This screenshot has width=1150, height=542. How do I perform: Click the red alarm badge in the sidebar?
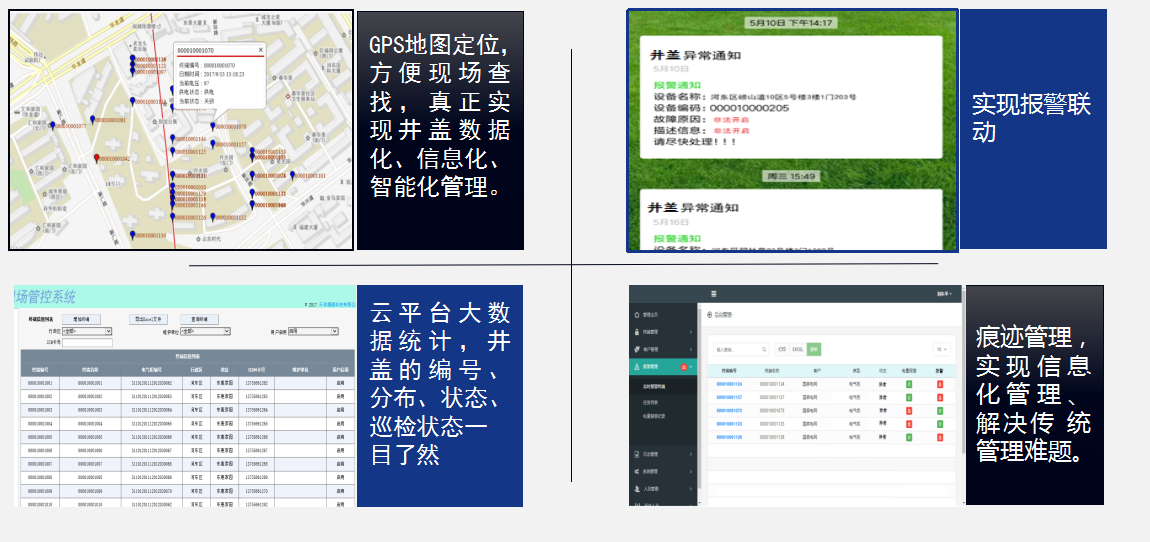pos(684,367)
